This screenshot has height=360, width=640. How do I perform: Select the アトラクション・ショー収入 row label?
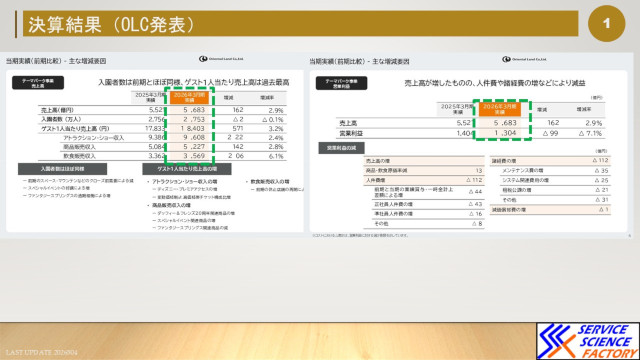[93, 138]
